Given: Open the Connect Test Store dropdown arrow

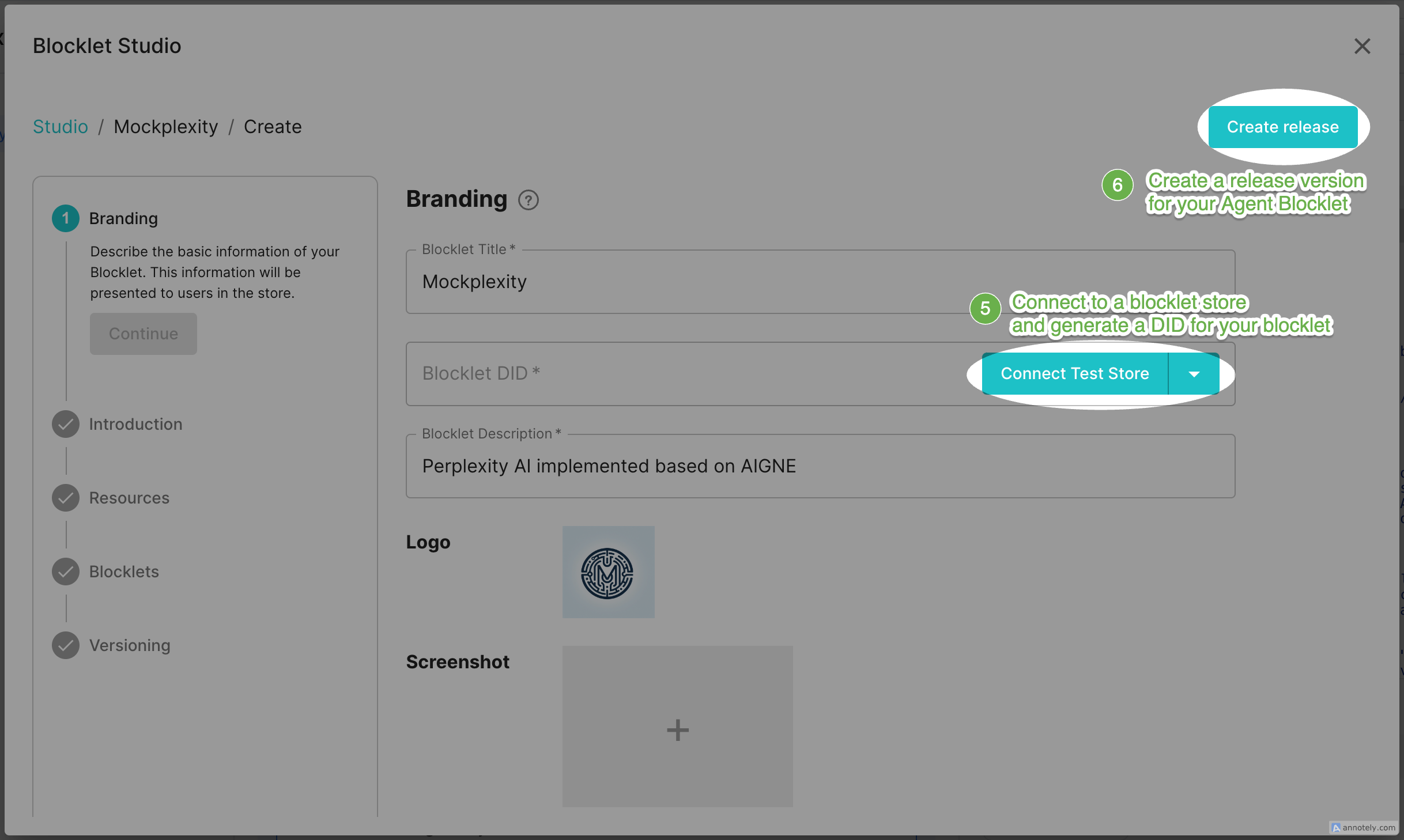Looking at the screenshot, I should point(1194,374).
